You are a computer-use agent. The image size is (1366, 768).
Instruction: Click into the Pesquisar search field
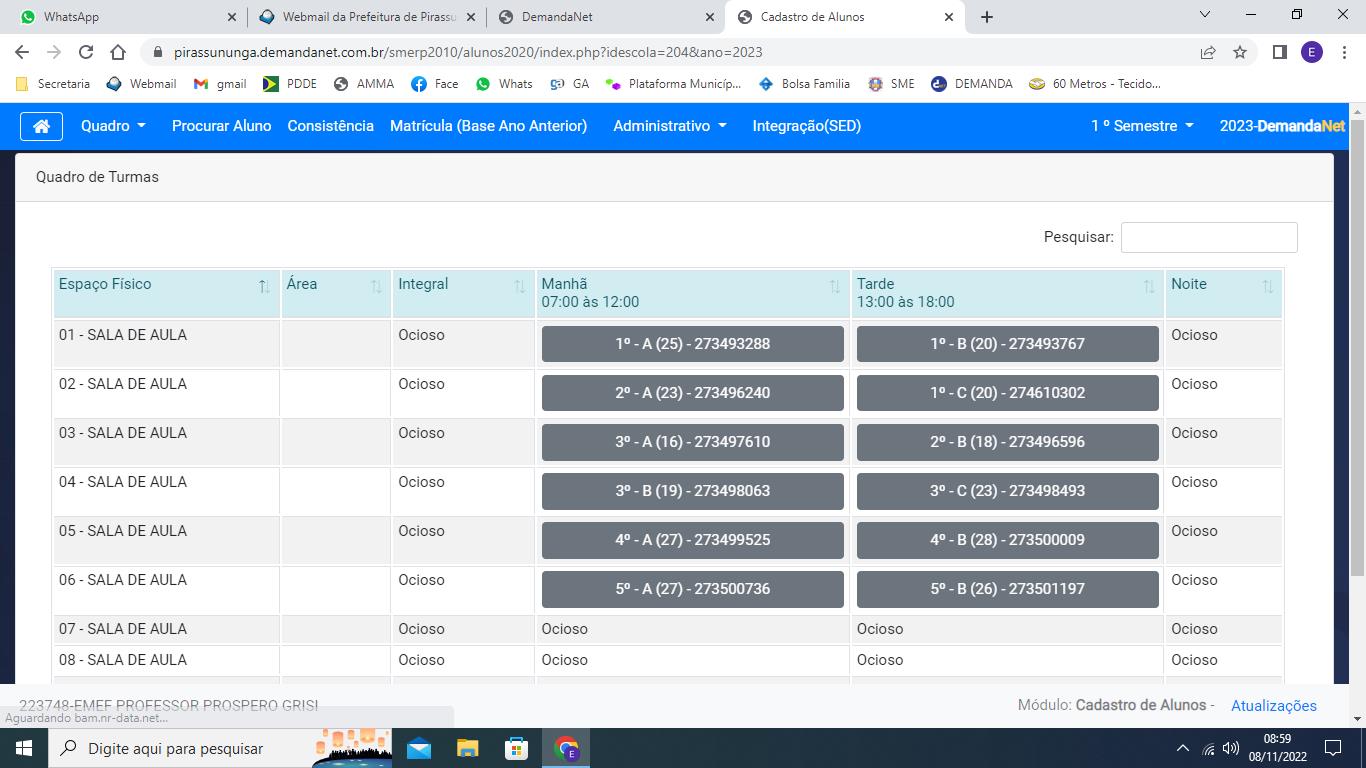pos(1208,237)
